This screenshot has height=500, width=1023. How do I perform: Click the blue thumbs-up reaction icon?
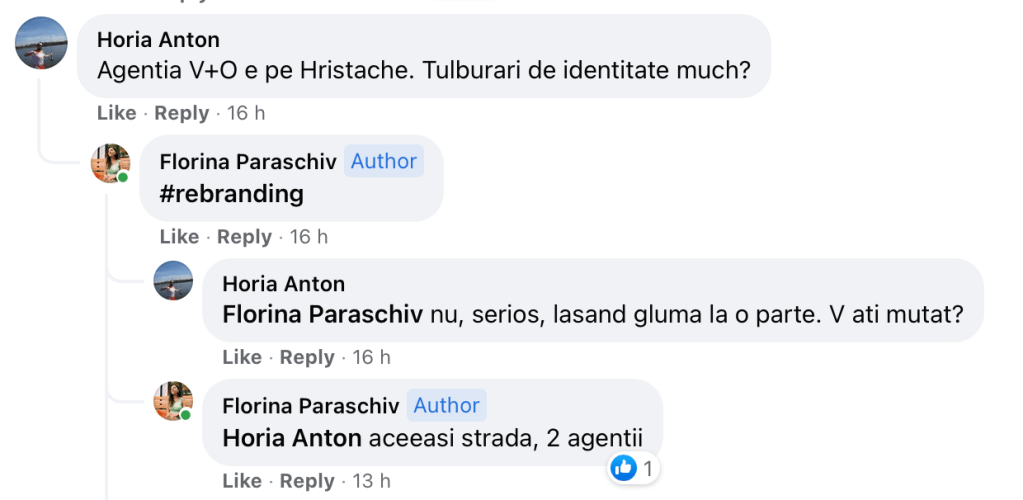tap(623, 467)
